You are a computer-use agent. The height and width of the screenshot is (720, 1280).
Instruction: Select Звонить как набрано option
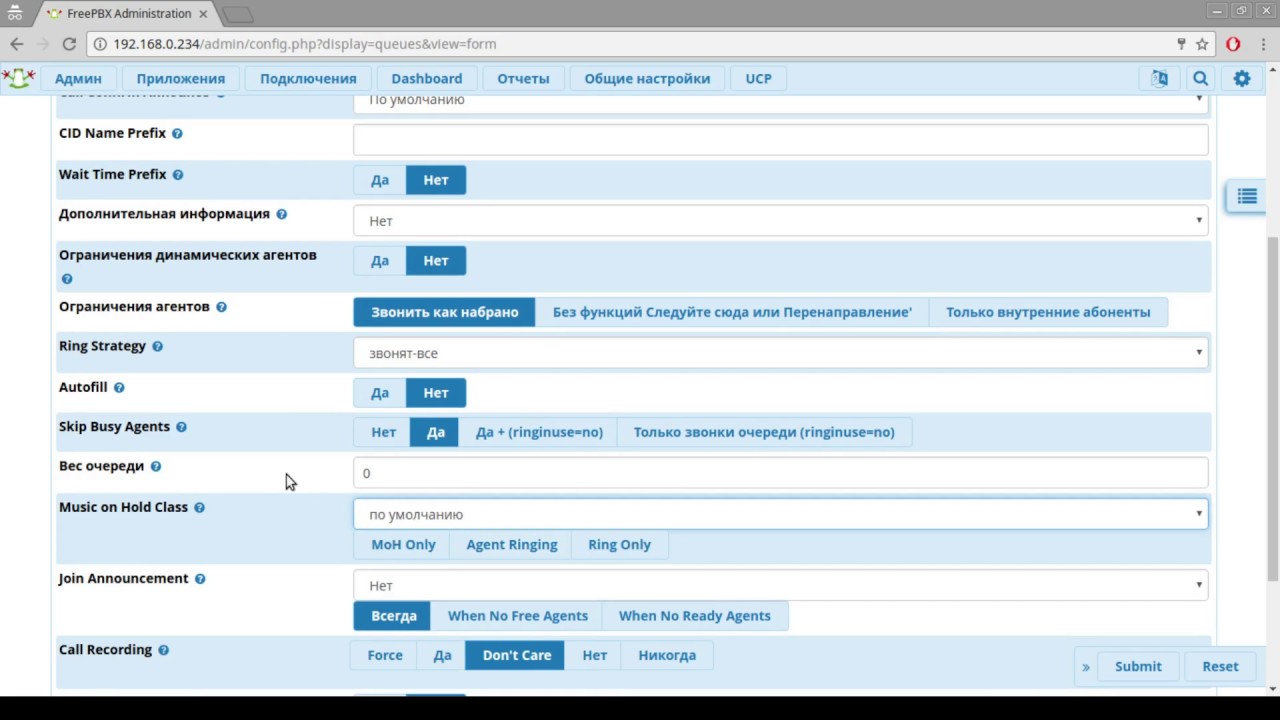(445, 312)
